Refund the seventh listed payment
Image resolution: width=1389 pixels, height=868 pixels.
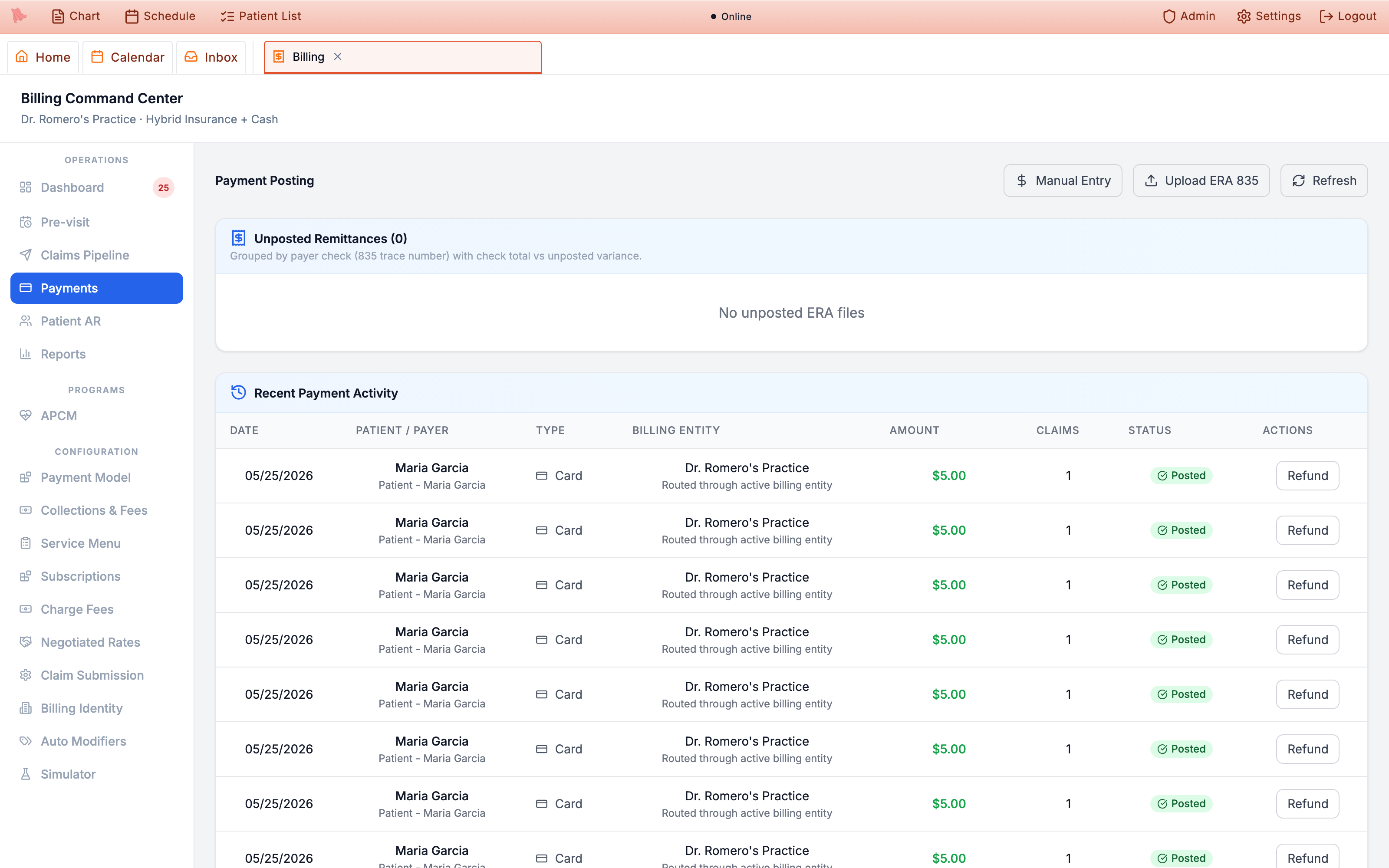1307,804
